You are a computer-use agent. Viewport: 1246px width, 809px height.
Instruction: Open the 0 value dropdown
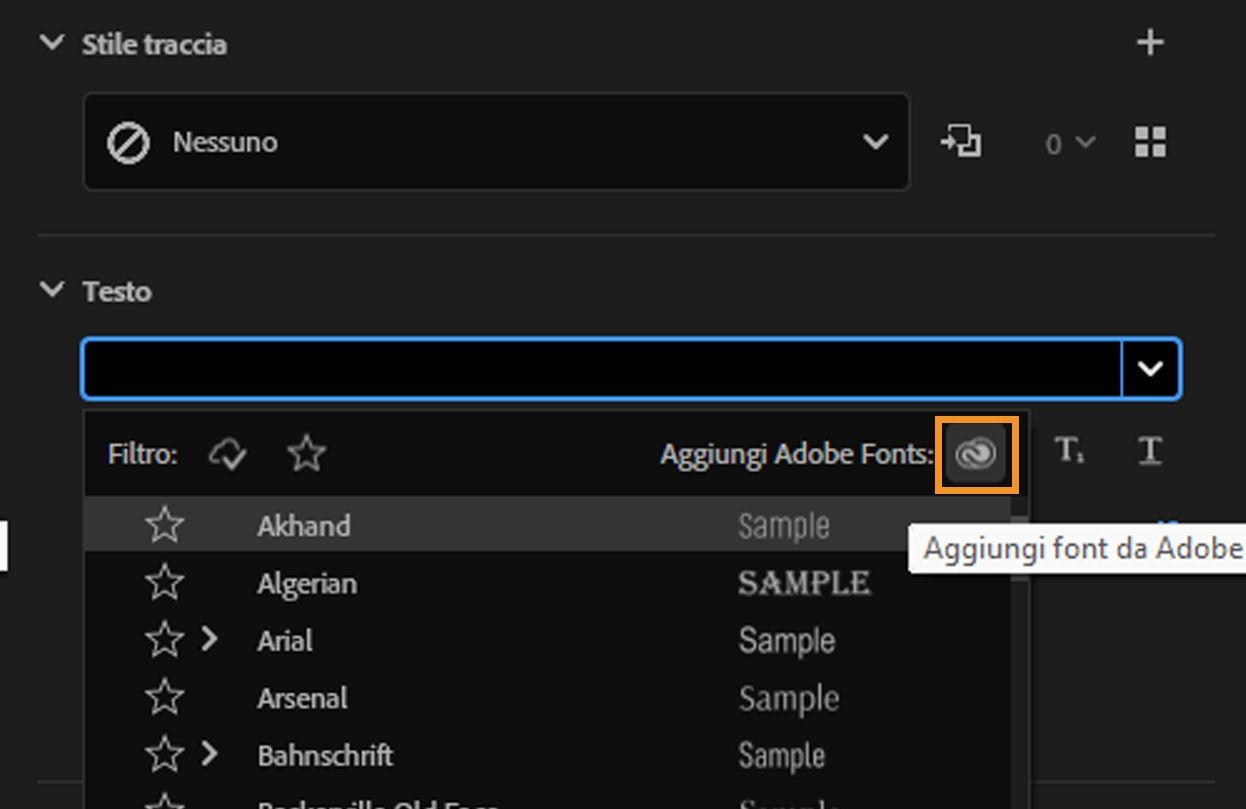[1069, 143]
